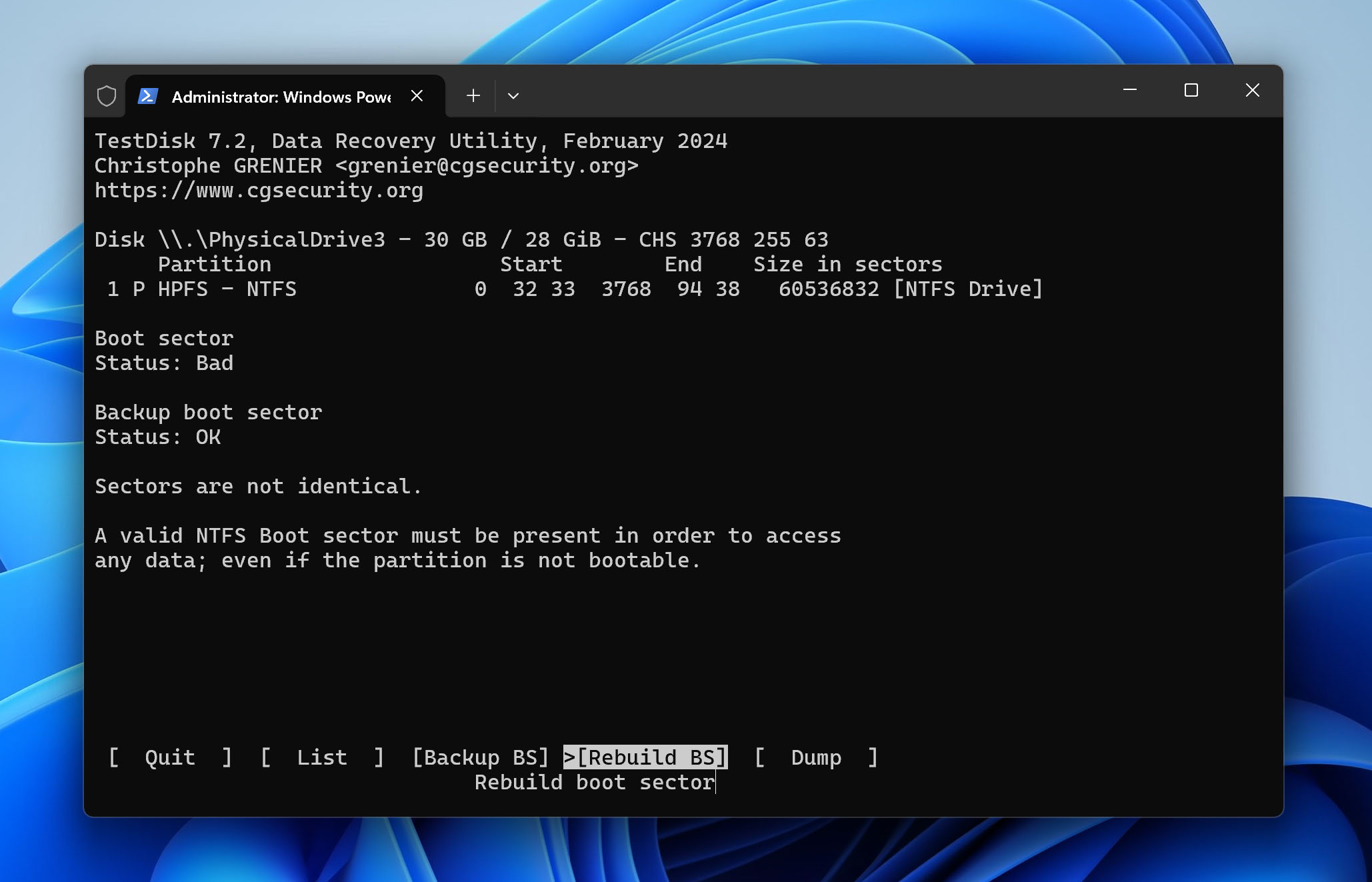
Task: Click the "Backup boot sector" heading
Action: pyautogui.click(x=209, y=413)
